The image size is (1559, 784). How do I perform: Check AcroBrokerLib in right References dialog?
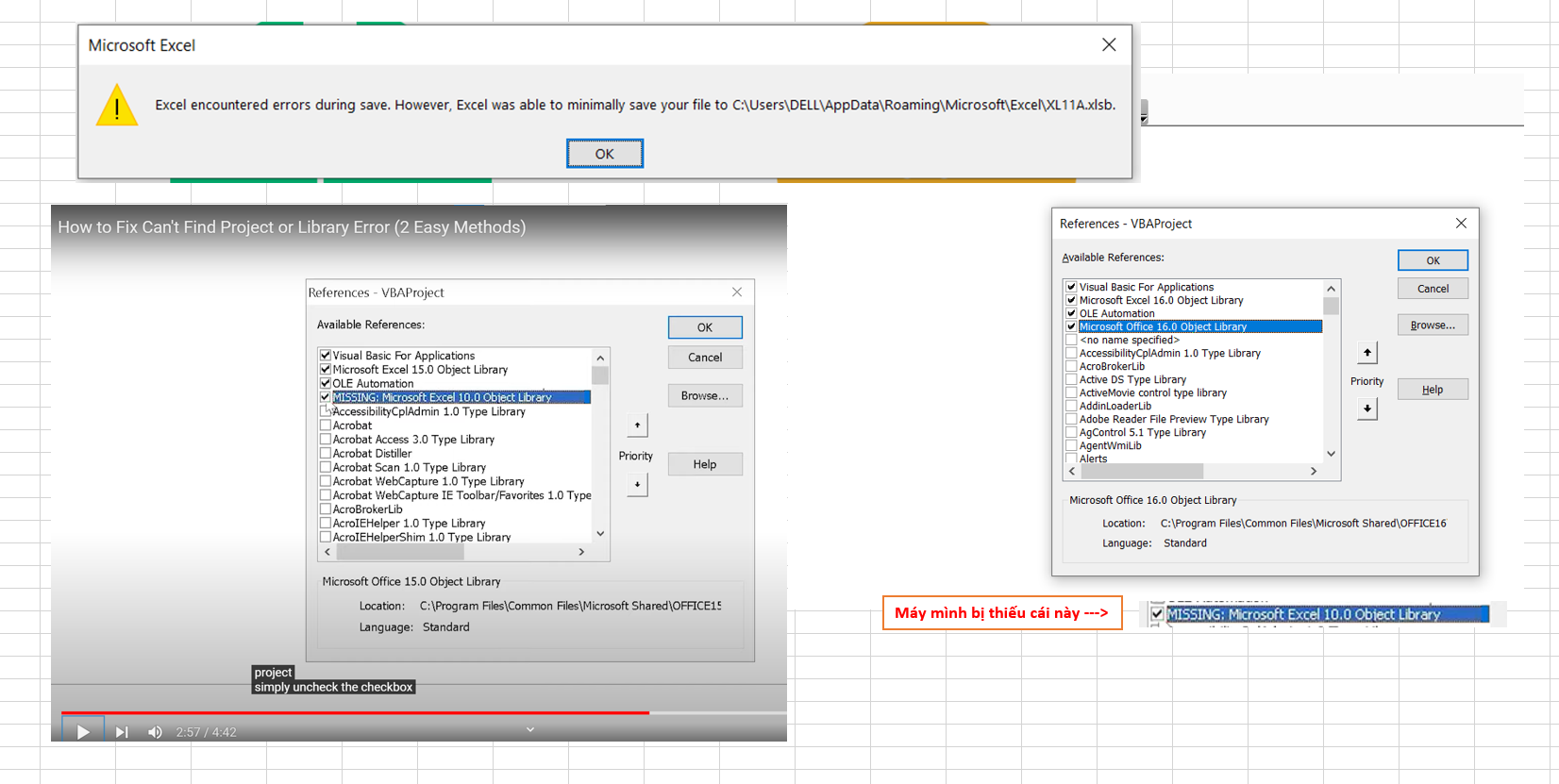point(1071,366)
